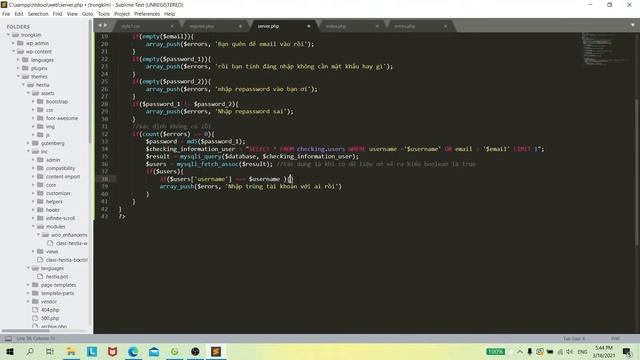This screenshot has width=640, height=360.
Task: Open the Project menu
Action: [x=122, y=14]
